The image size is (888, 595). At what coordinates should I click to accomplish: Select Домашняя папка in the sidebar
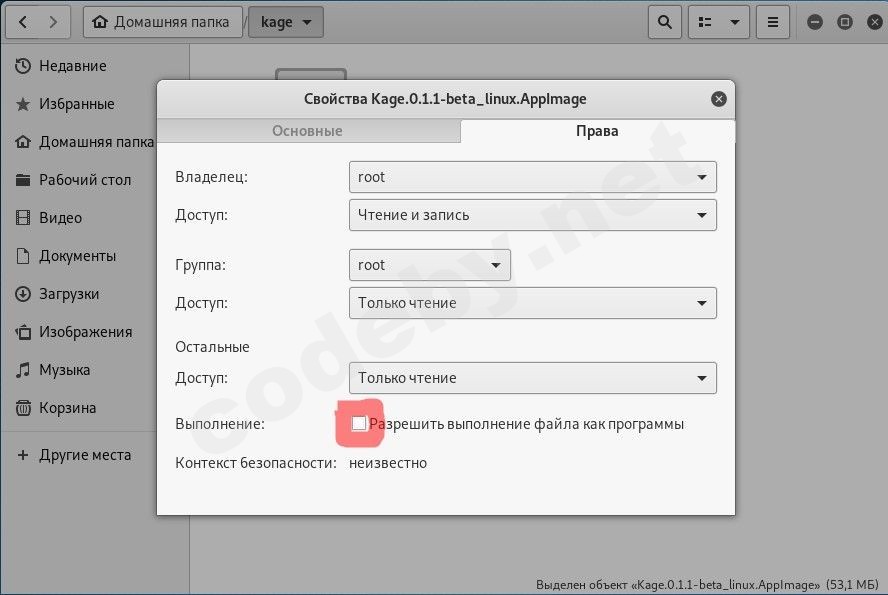(x=78, y=142)
